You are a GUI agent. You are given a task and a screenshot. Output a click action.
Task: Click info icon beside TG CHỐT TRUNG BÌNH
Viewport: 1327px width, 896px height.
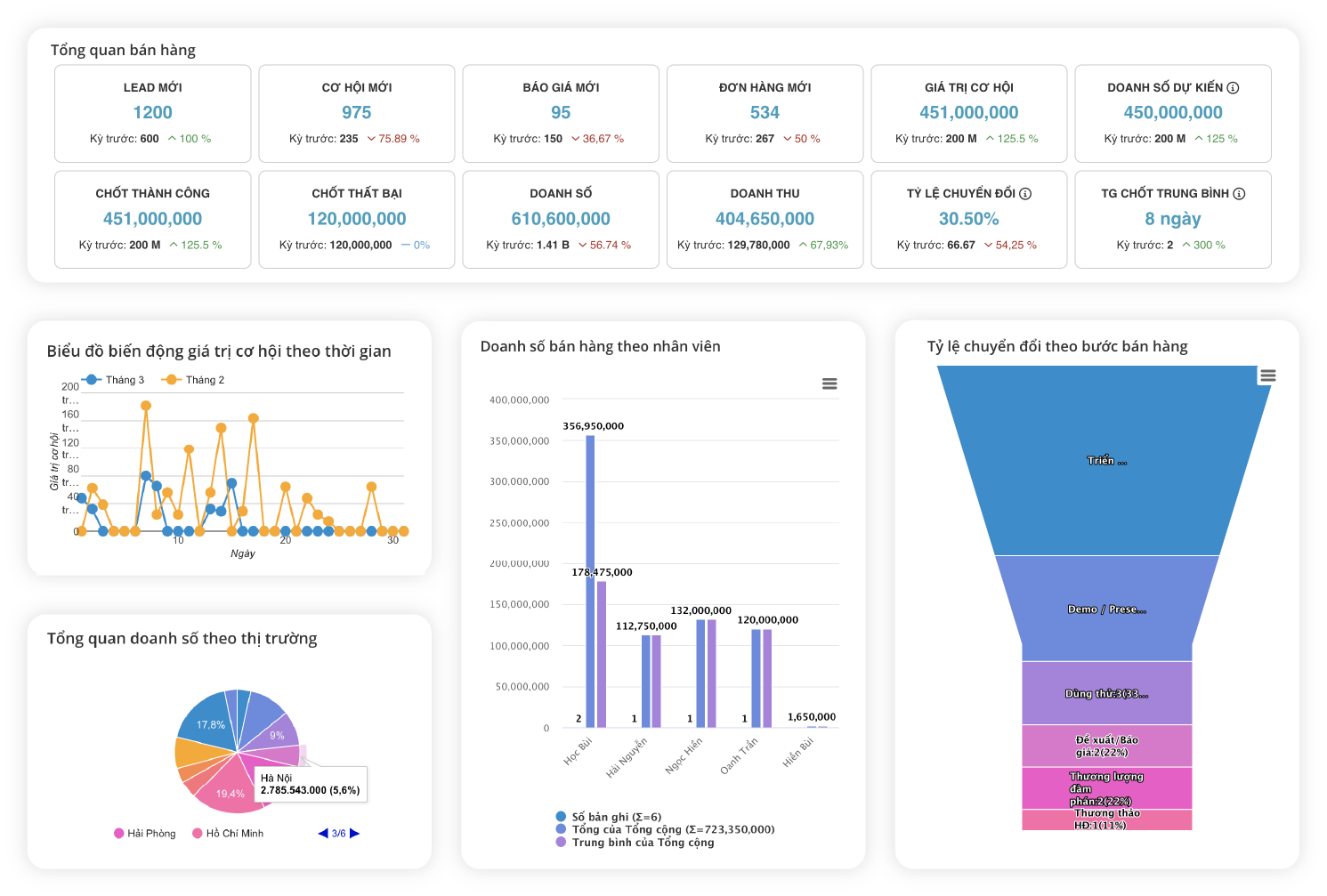point(1239,194)
